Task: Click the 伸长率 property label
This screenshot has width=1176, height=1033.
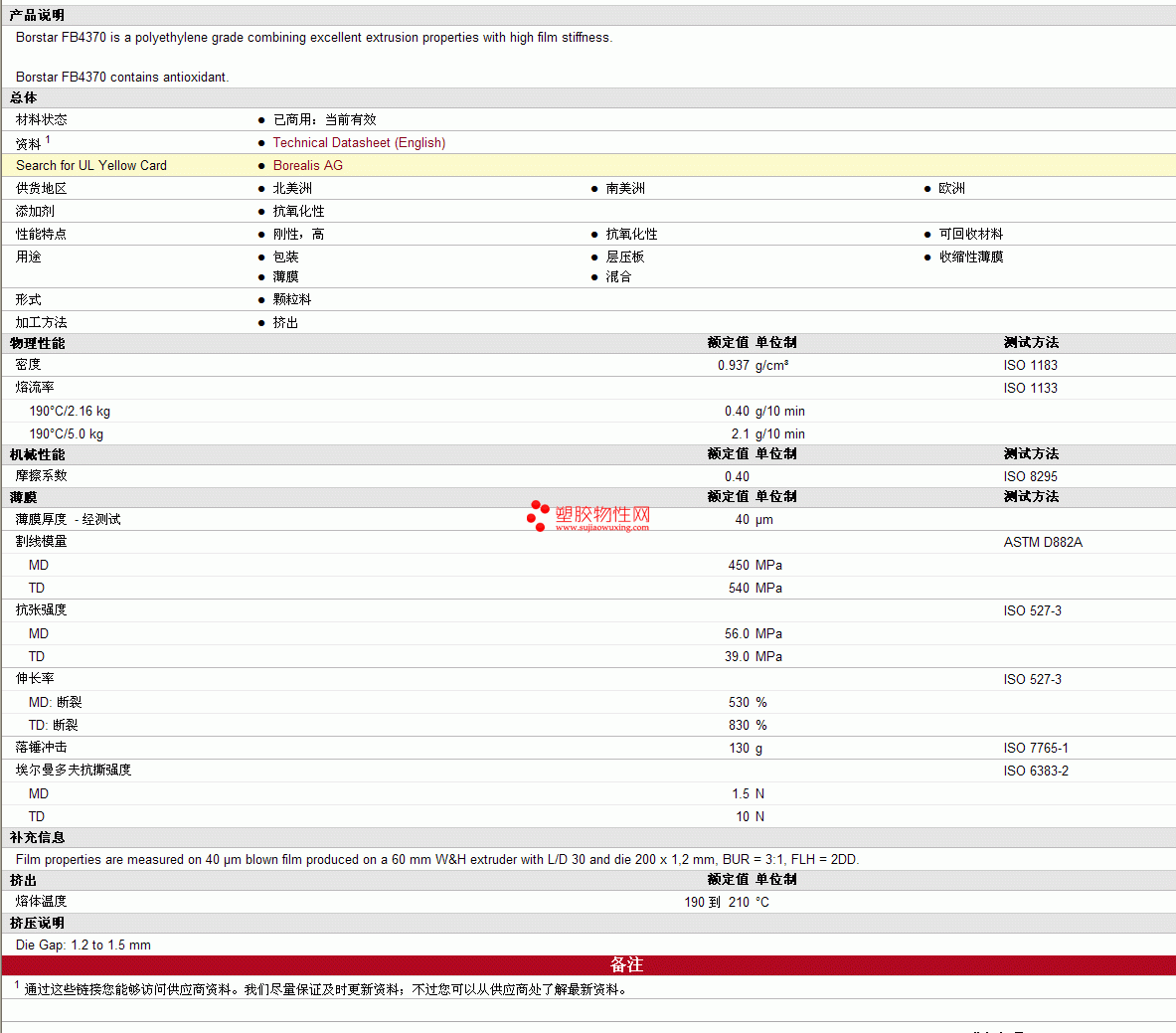Action: (35, 679)
